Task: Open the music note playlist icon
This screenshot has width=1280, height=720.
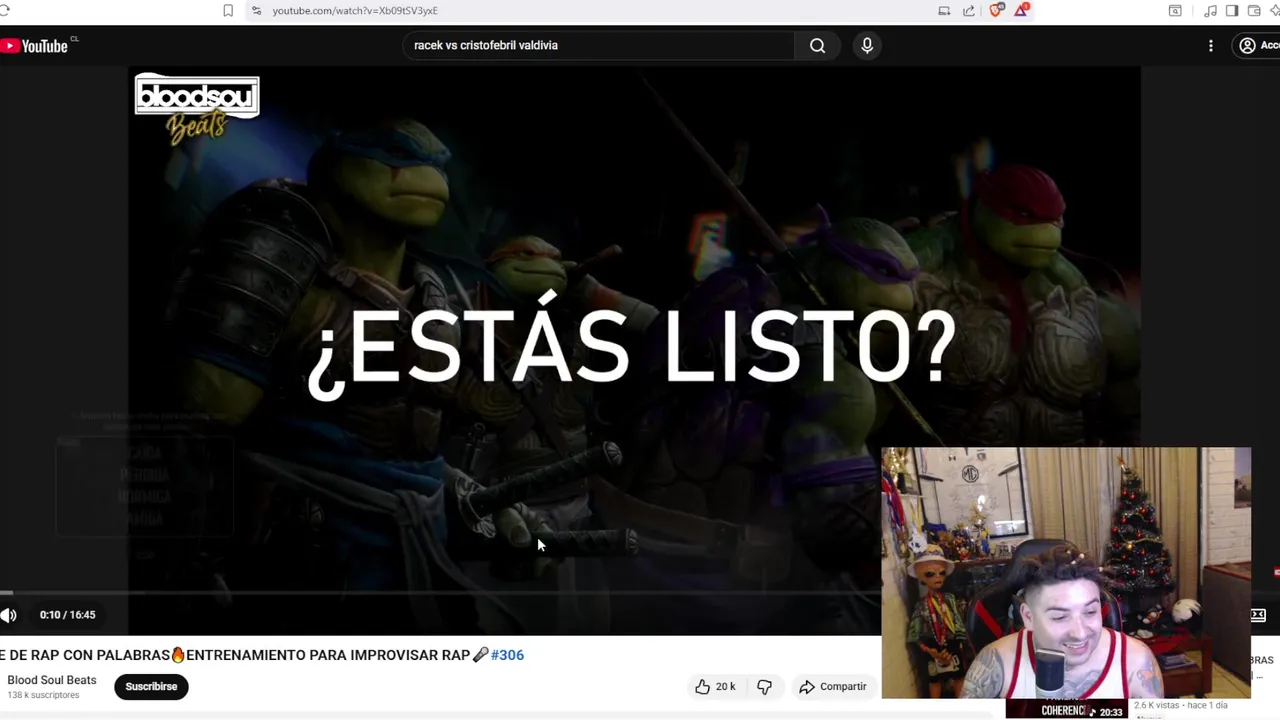Action: coord(1211,10)
